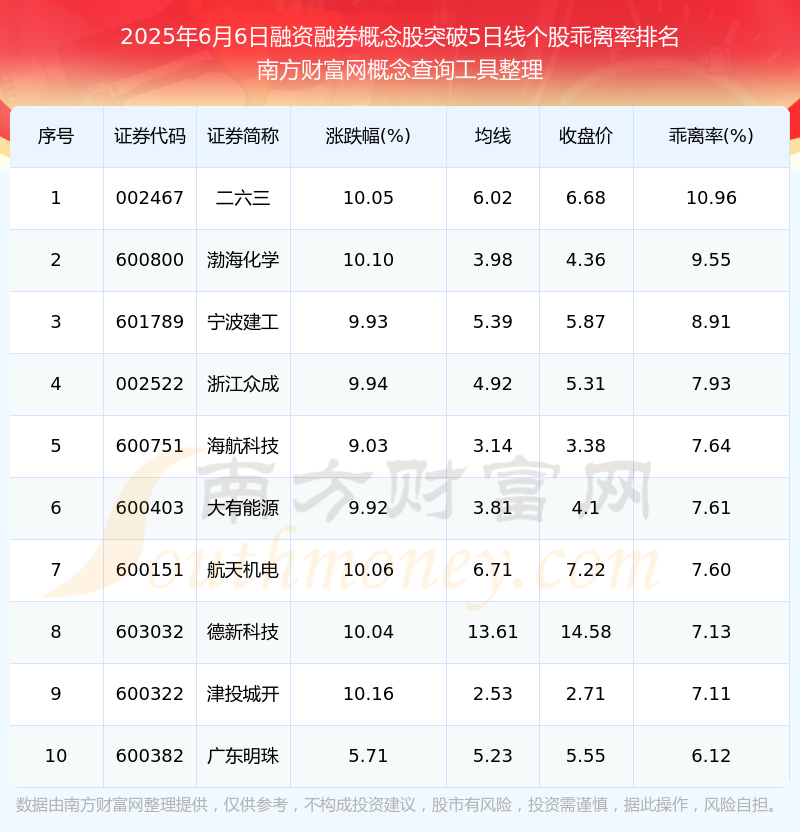Select stock code 601789
The height and width of the screenshot is (832, 800).
click(x=150, y=322)
